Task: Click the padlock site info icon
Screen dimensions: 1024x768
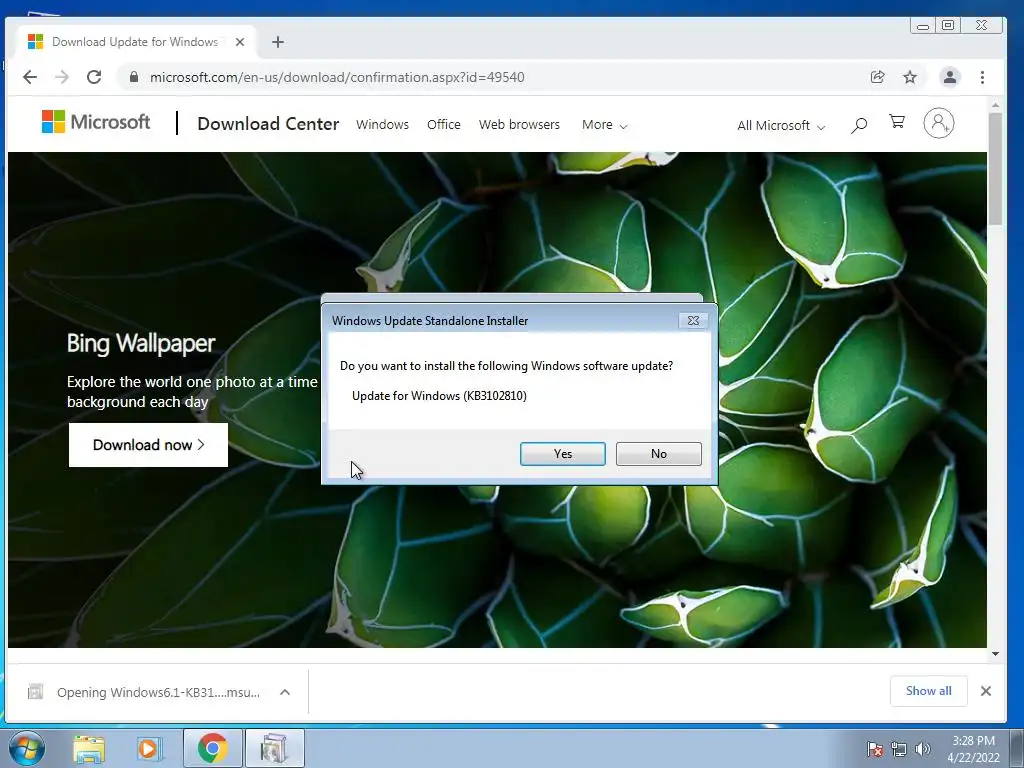Action: click(x=134, y=77)
